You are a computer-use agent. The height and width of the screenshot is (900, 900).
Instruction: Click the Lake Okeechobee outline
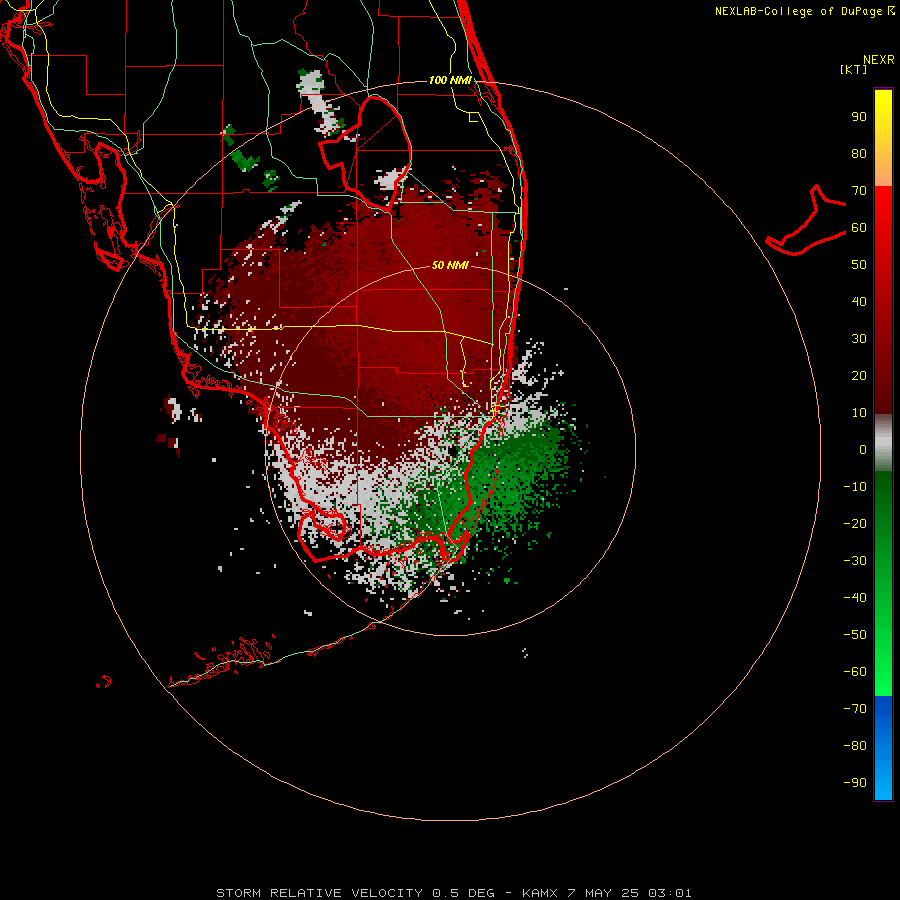pos(366,152)
